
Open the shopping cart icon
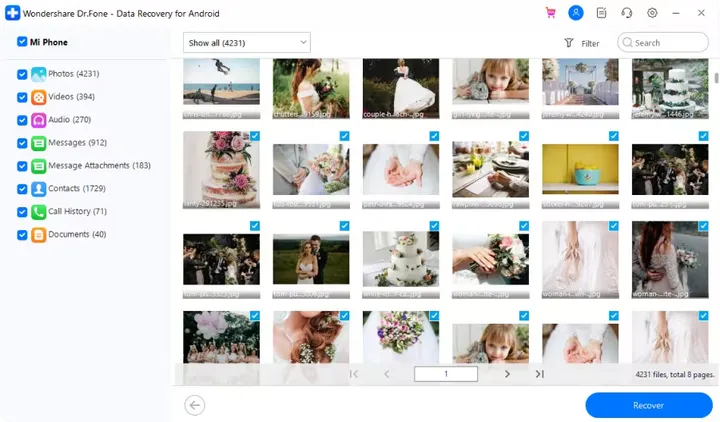(551, 13)
